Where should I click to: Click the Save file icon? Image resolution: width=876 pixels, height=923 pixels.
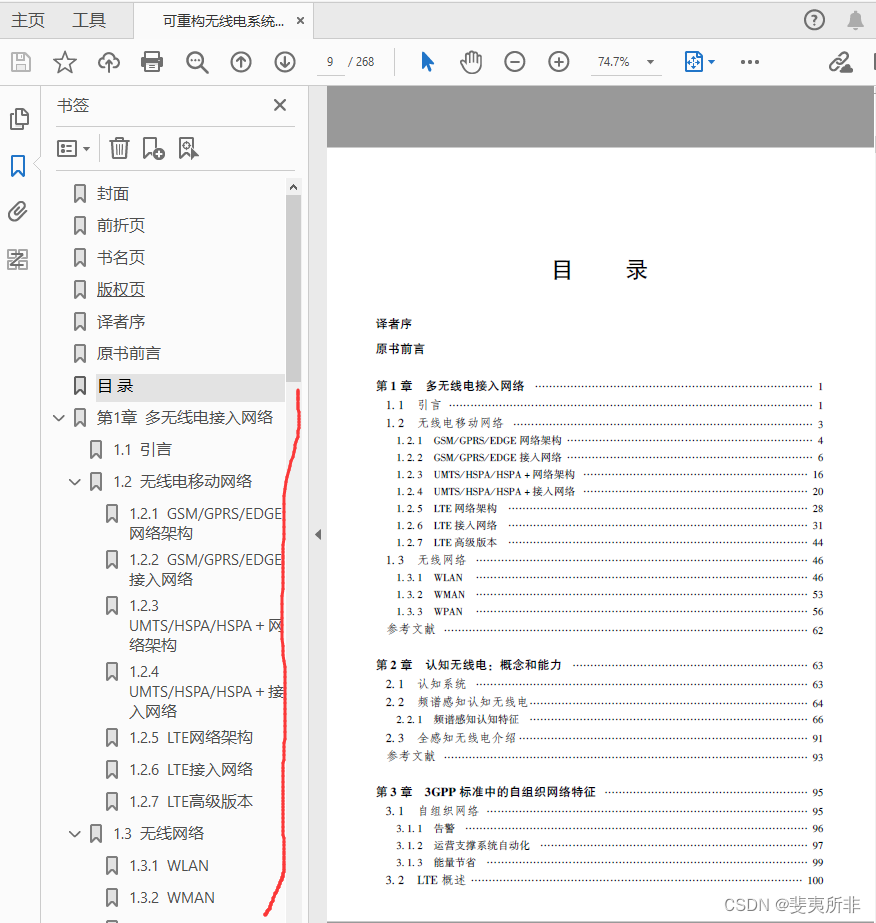point(21,62)
